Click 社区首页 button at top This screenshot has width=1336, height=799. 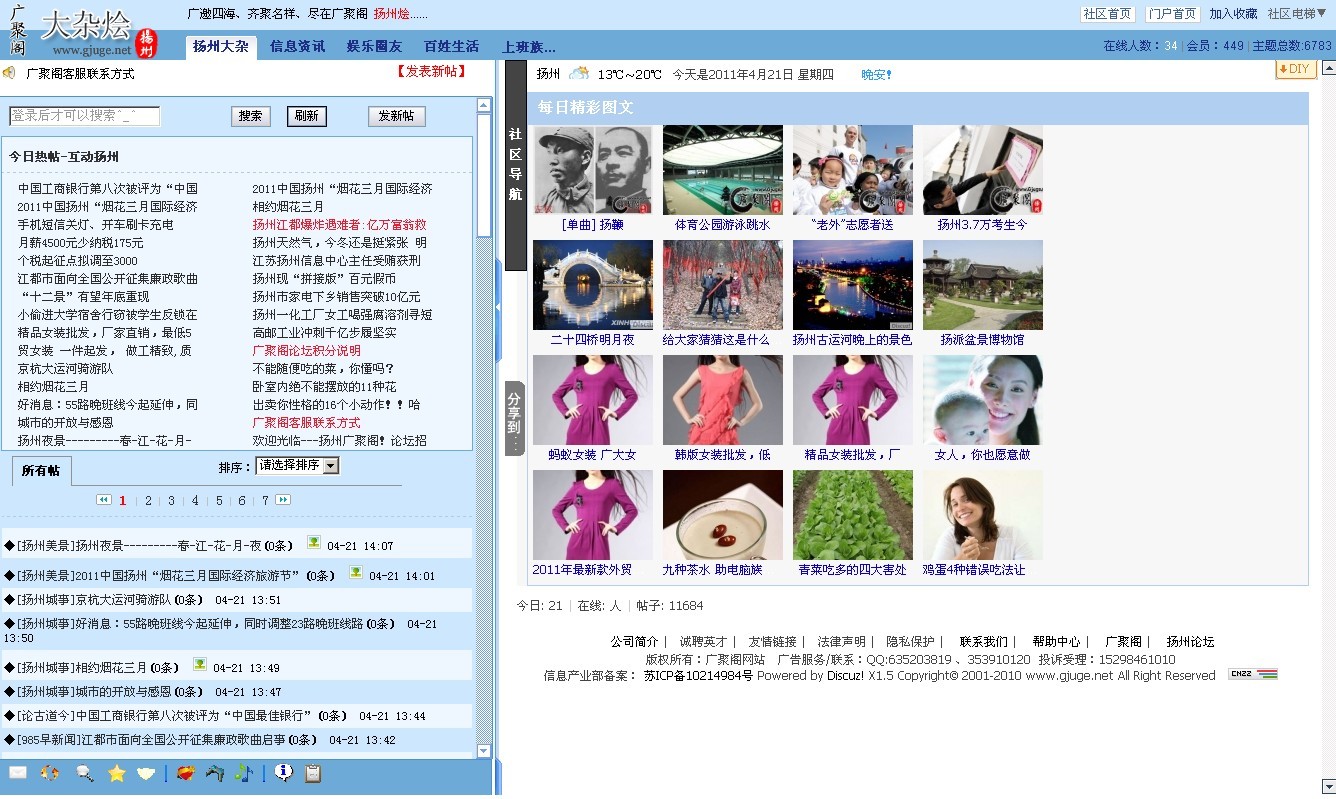(1107, 13)
